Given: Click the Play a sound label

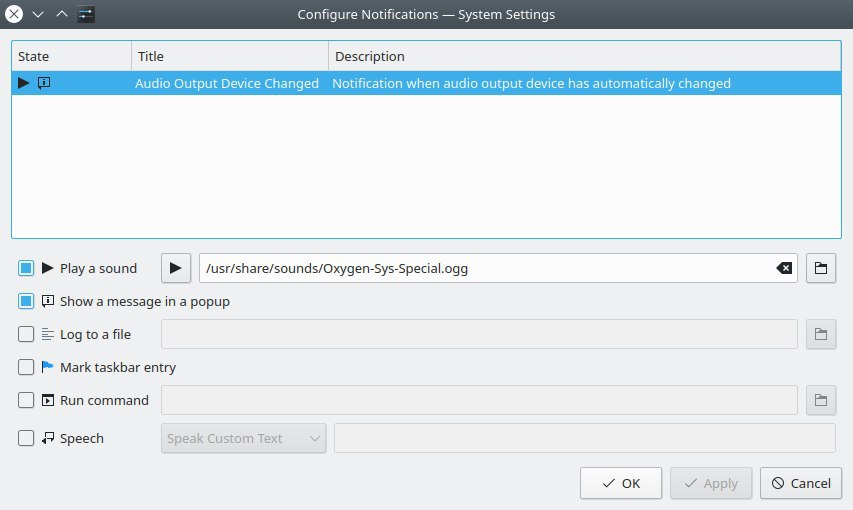Looking at the screenshot, I should 98,268.
